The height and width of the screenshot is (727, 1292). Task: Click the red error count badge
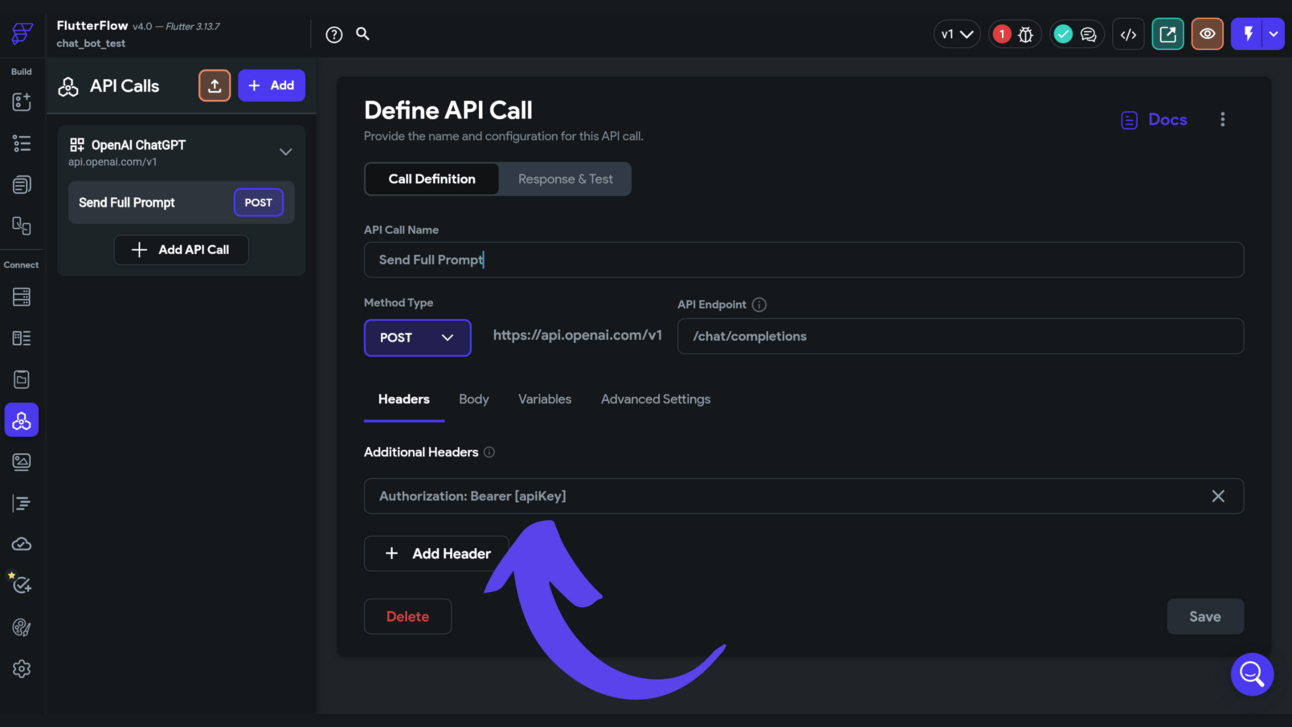click(x=1001, y=34)
